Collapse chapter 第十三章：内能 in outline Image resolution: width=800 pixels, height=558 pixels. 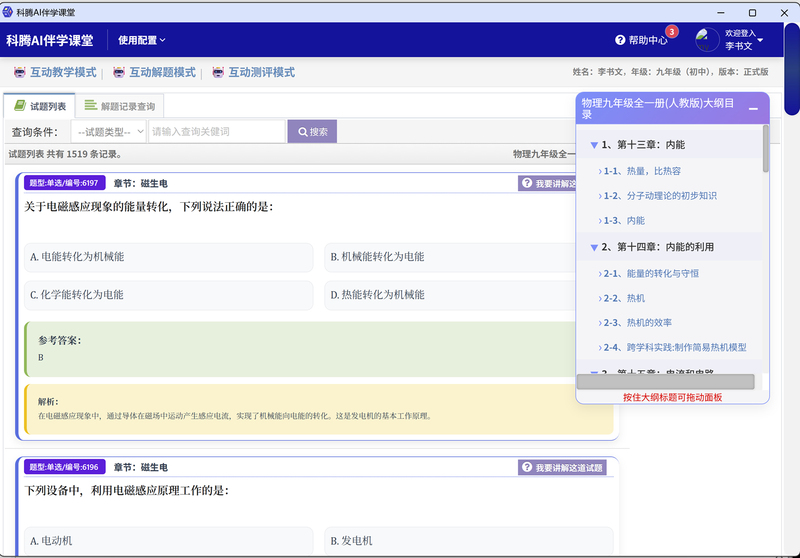pyautogui.click(x=594, y=145)
